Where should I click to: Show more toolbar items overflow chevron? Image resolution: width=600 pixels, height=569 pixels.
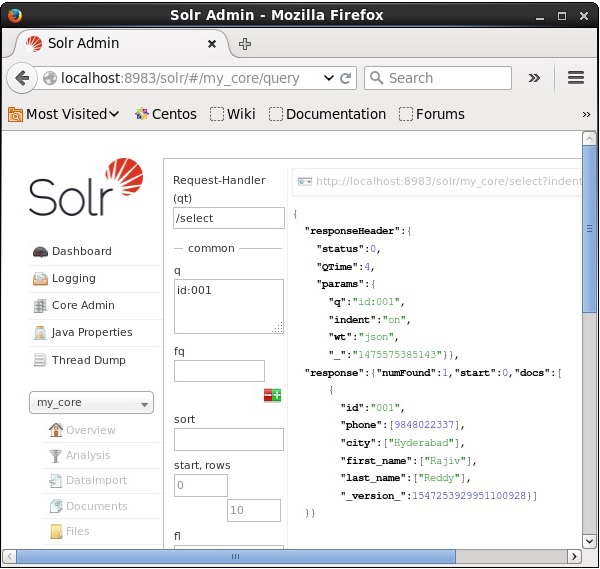534,78
